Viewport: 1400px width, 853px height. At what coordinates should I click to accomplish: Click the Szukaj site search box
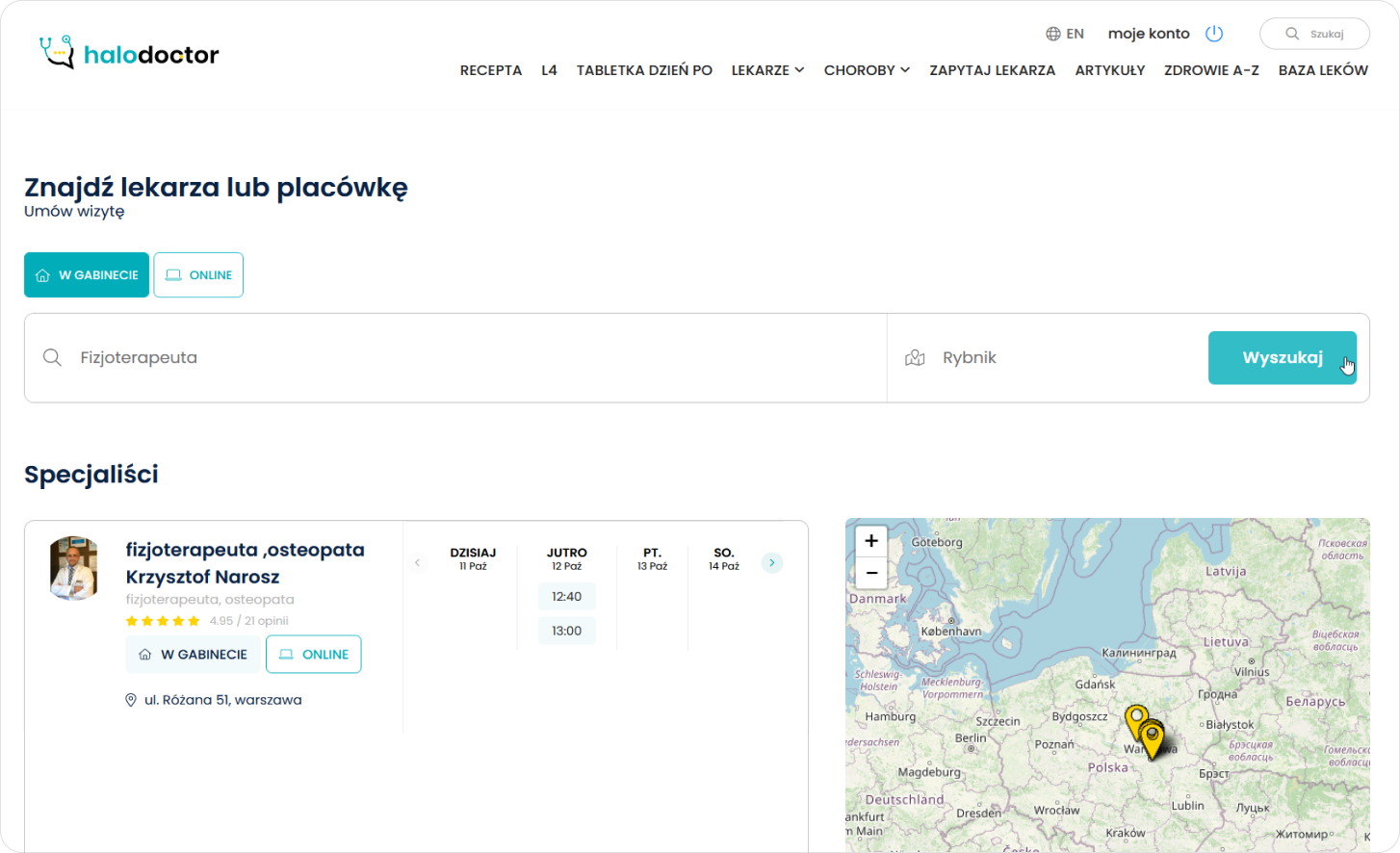(1314, 34)
